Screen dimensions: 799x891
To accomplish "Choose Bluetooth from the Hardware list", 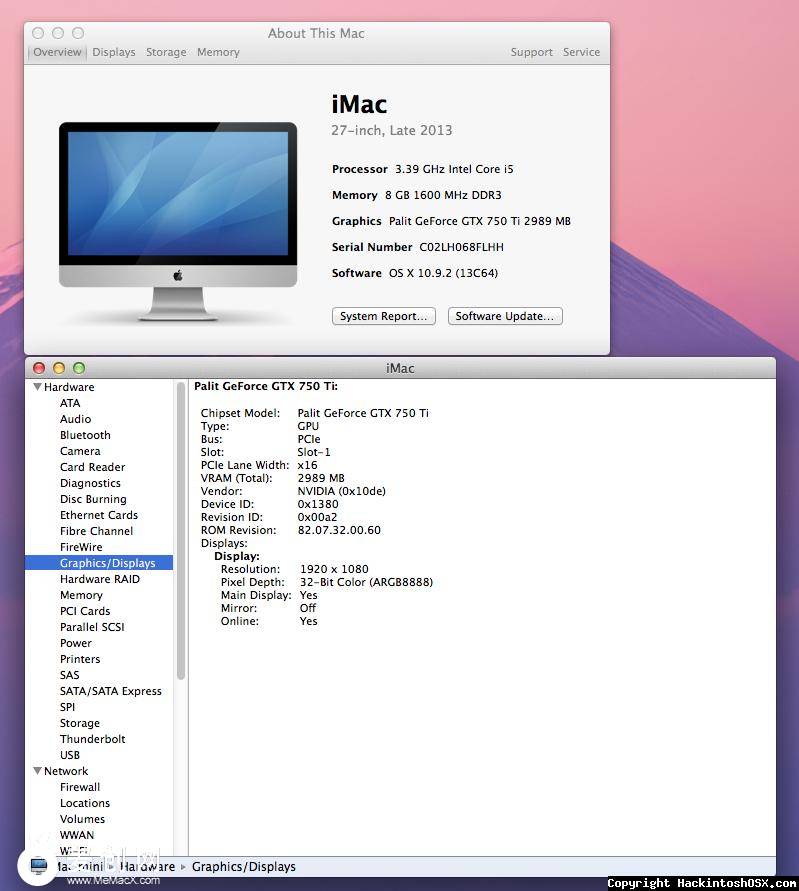I will coord(85,435).
